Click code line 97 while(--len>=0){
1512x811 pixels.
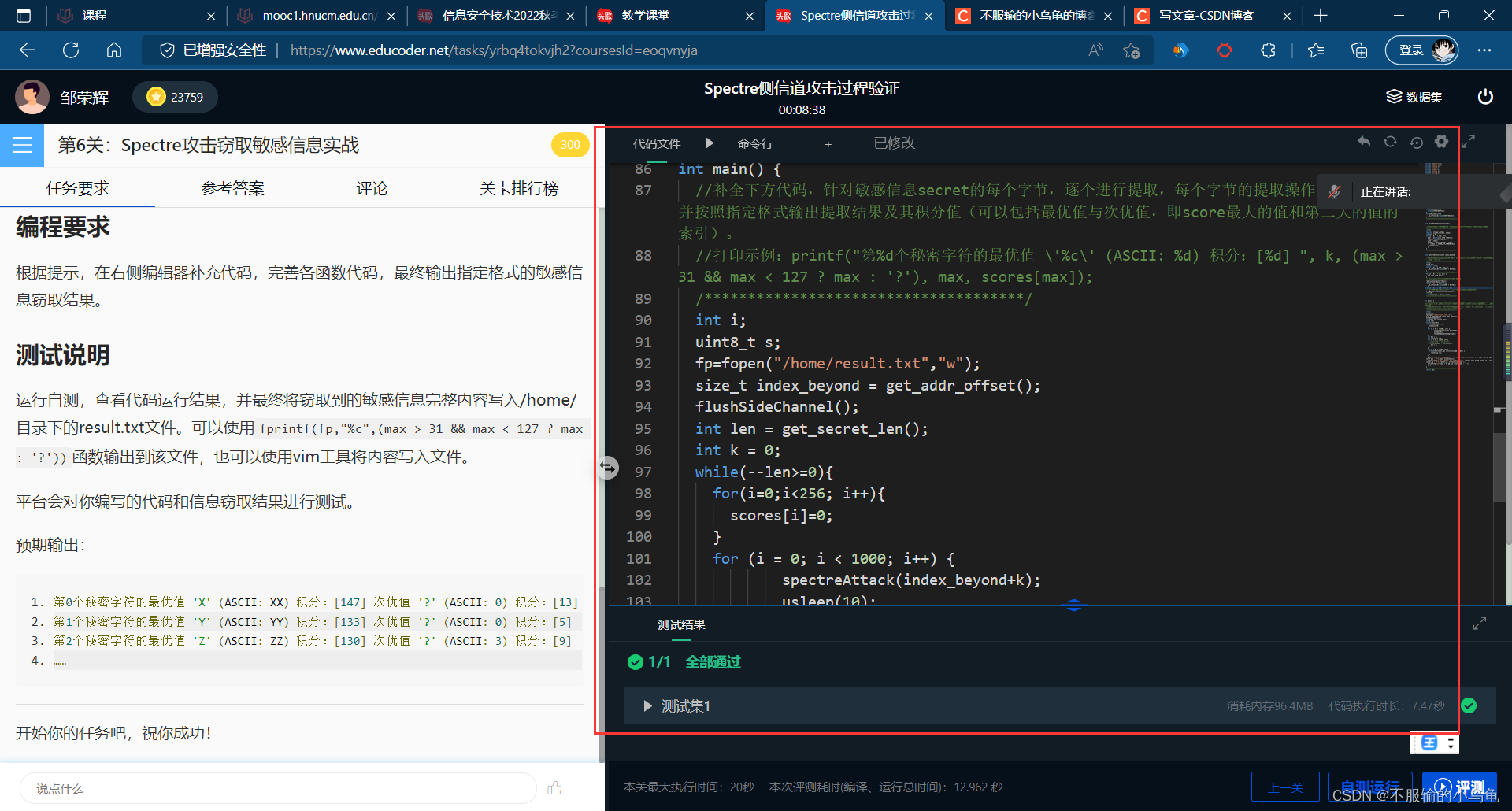coord(764,472)
